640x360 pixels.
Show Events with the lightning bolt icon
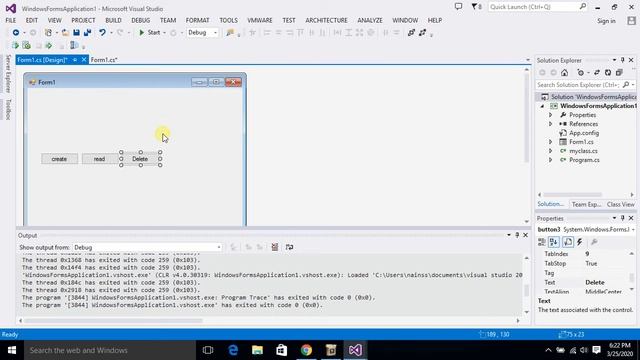click(x=580, y=242)
